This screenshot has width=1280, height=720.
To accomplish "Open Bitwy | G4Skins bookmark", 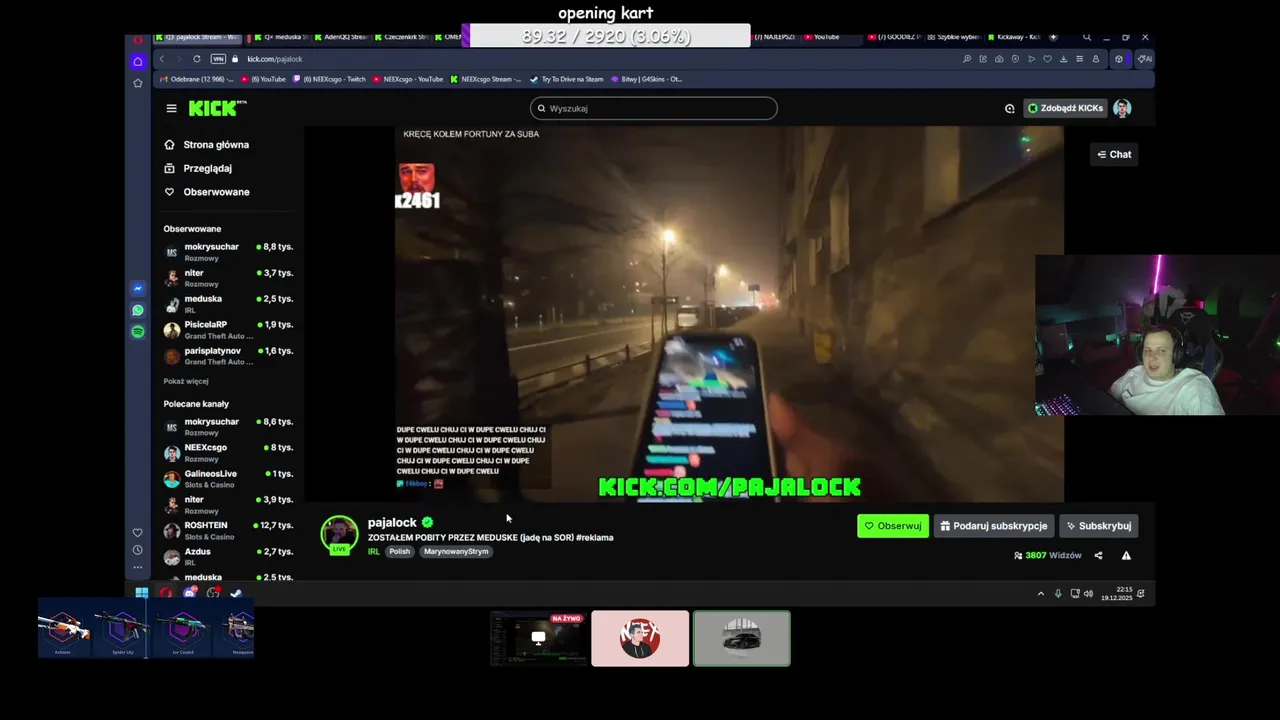I will [x=647, y=79].
